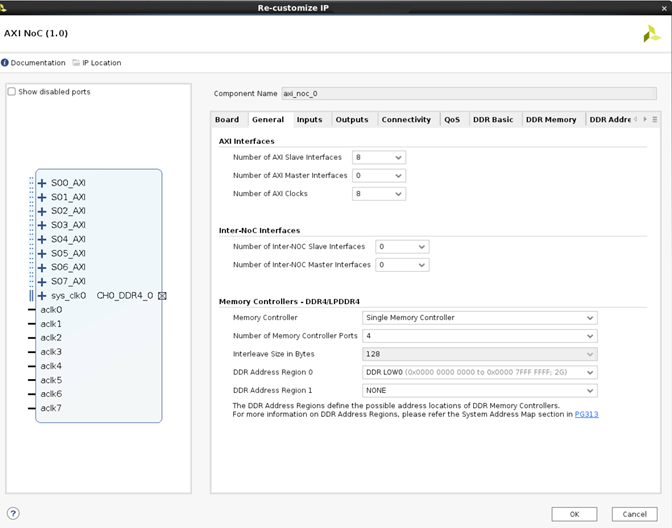672x528 pixels.
Task: Open the Memory Controller dropdown
Action: tap(480, 318)
